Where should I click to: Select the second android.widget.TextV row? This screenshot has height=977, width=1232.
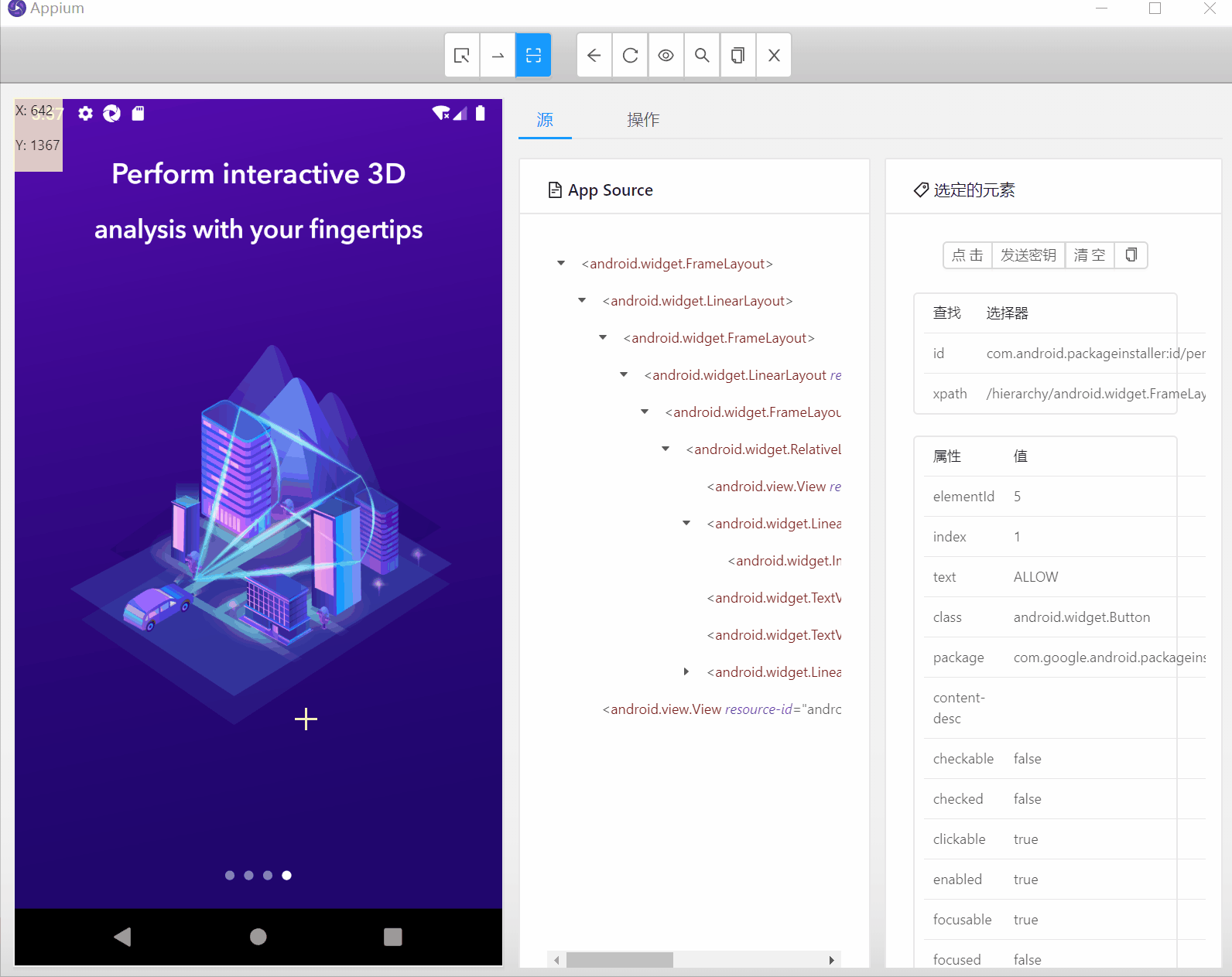point(774,635)
